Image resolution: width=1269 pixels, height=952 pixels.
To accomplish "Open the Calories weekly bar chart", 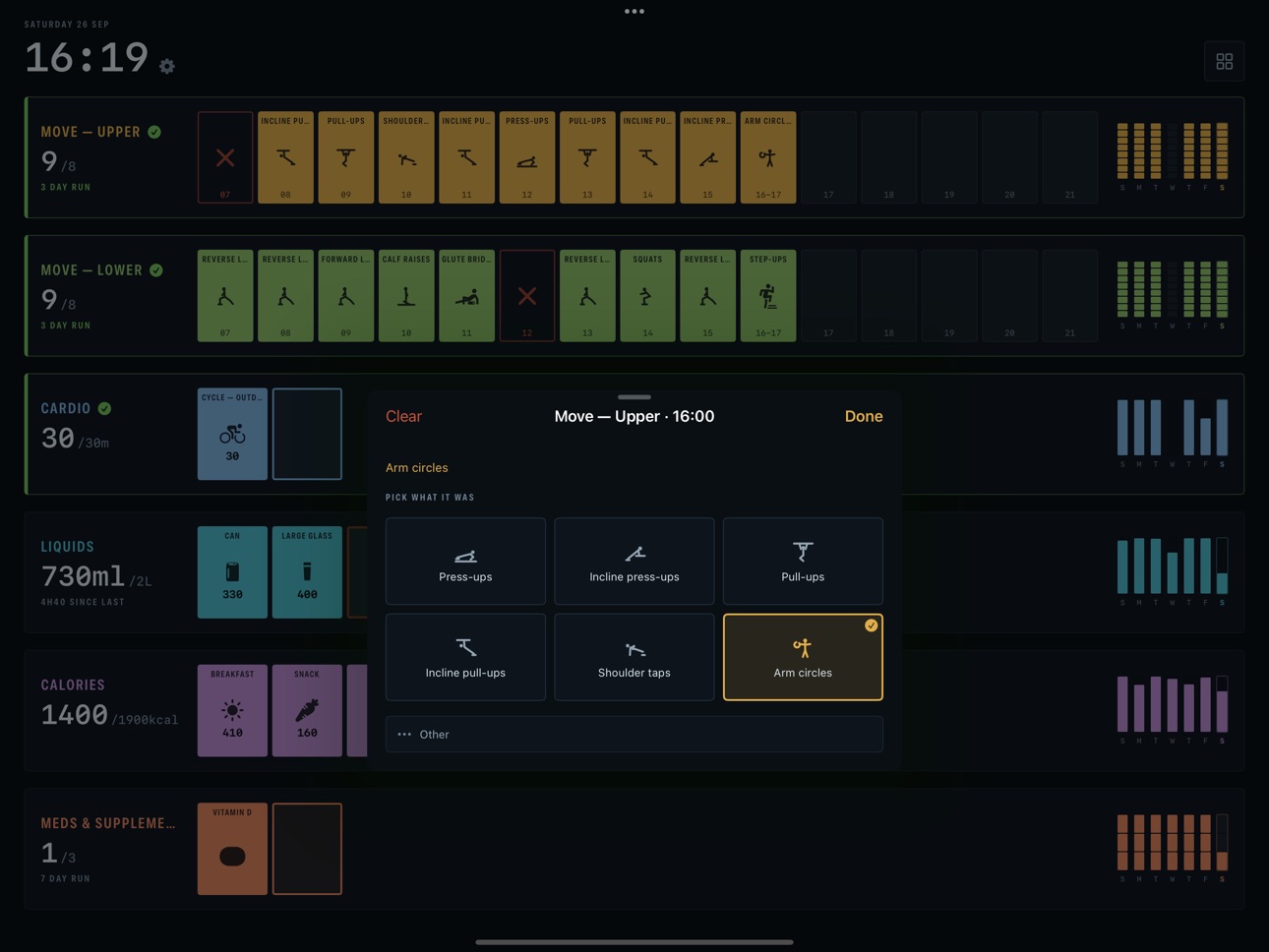I will tap(1173, 709).
